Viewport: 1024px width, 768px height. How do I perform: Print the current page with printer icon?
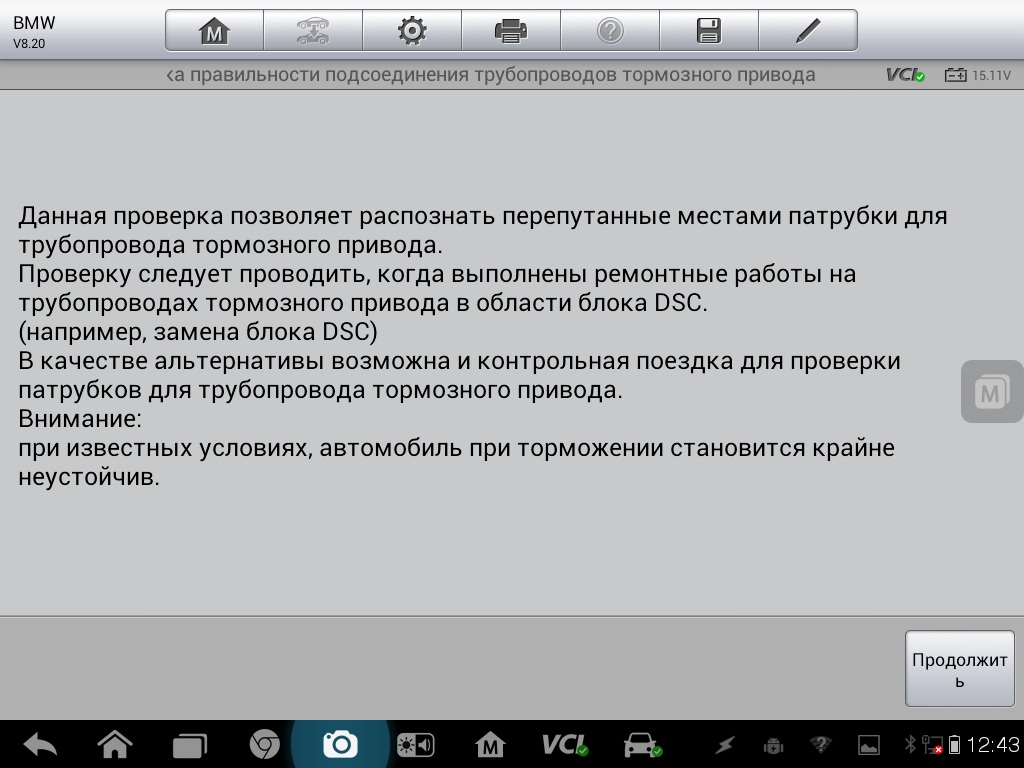click(x=510, y=31)
